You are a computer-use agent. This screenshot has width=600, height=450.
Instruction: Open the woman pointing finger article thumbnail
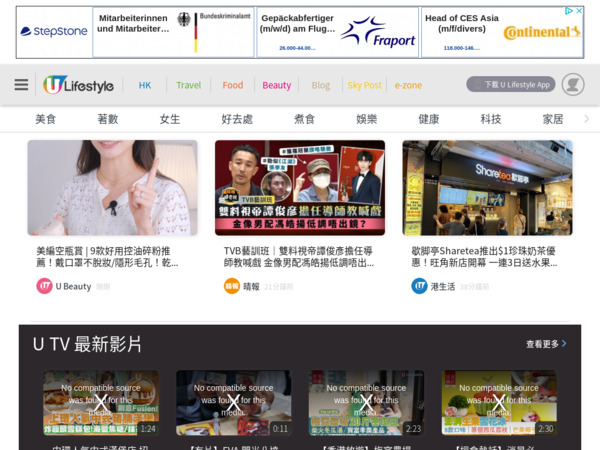tap(112, 188)
